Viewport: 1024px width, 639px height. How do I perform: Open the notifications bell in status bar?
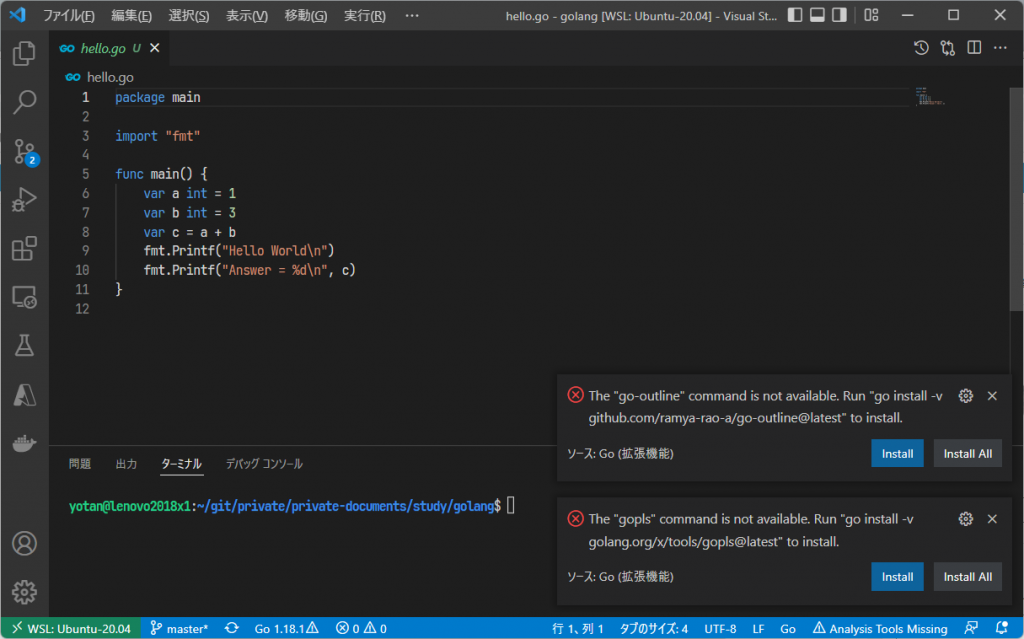pos(1002,628)
